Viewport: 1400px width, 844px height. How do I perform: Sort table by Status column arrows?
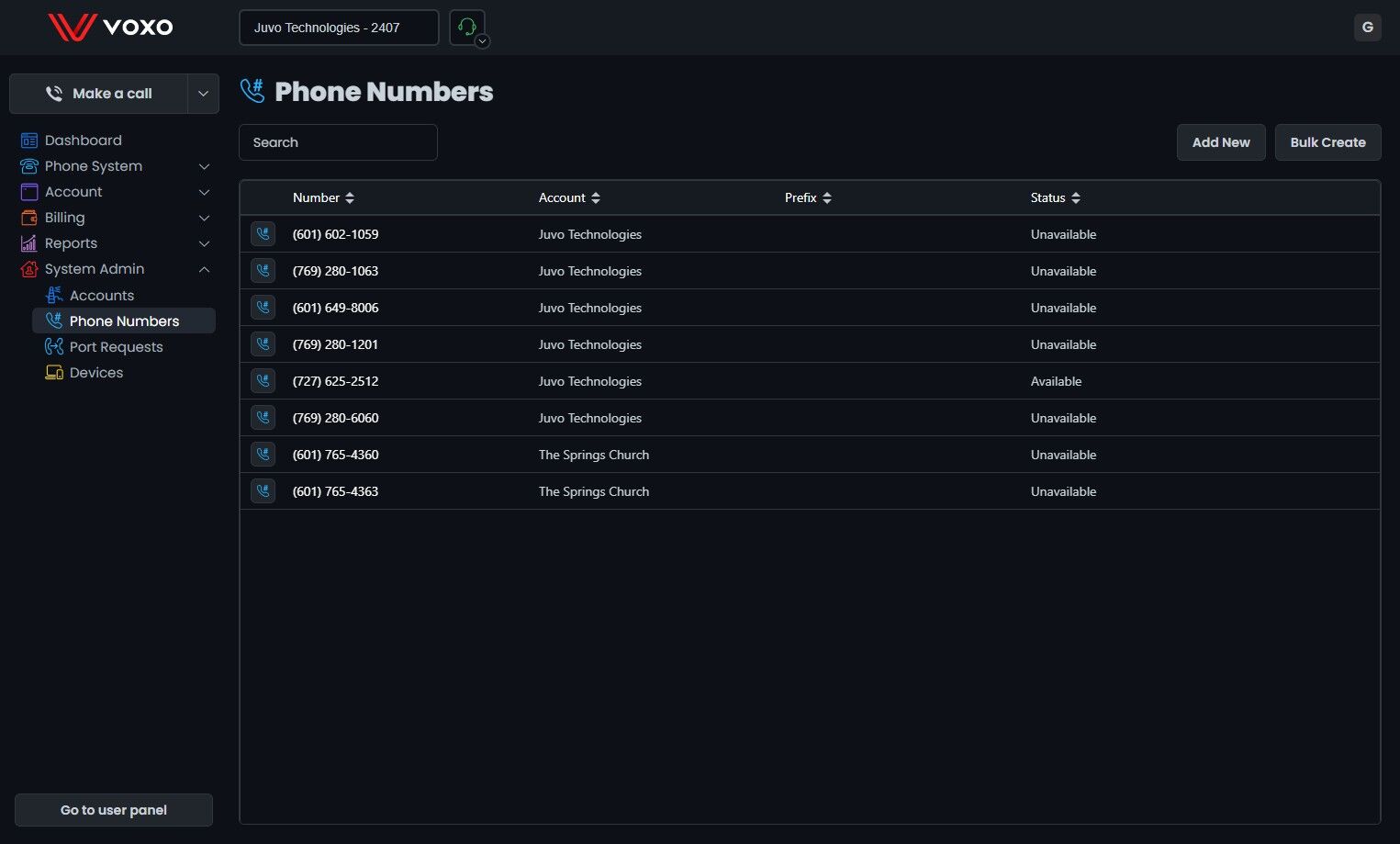1076,198
